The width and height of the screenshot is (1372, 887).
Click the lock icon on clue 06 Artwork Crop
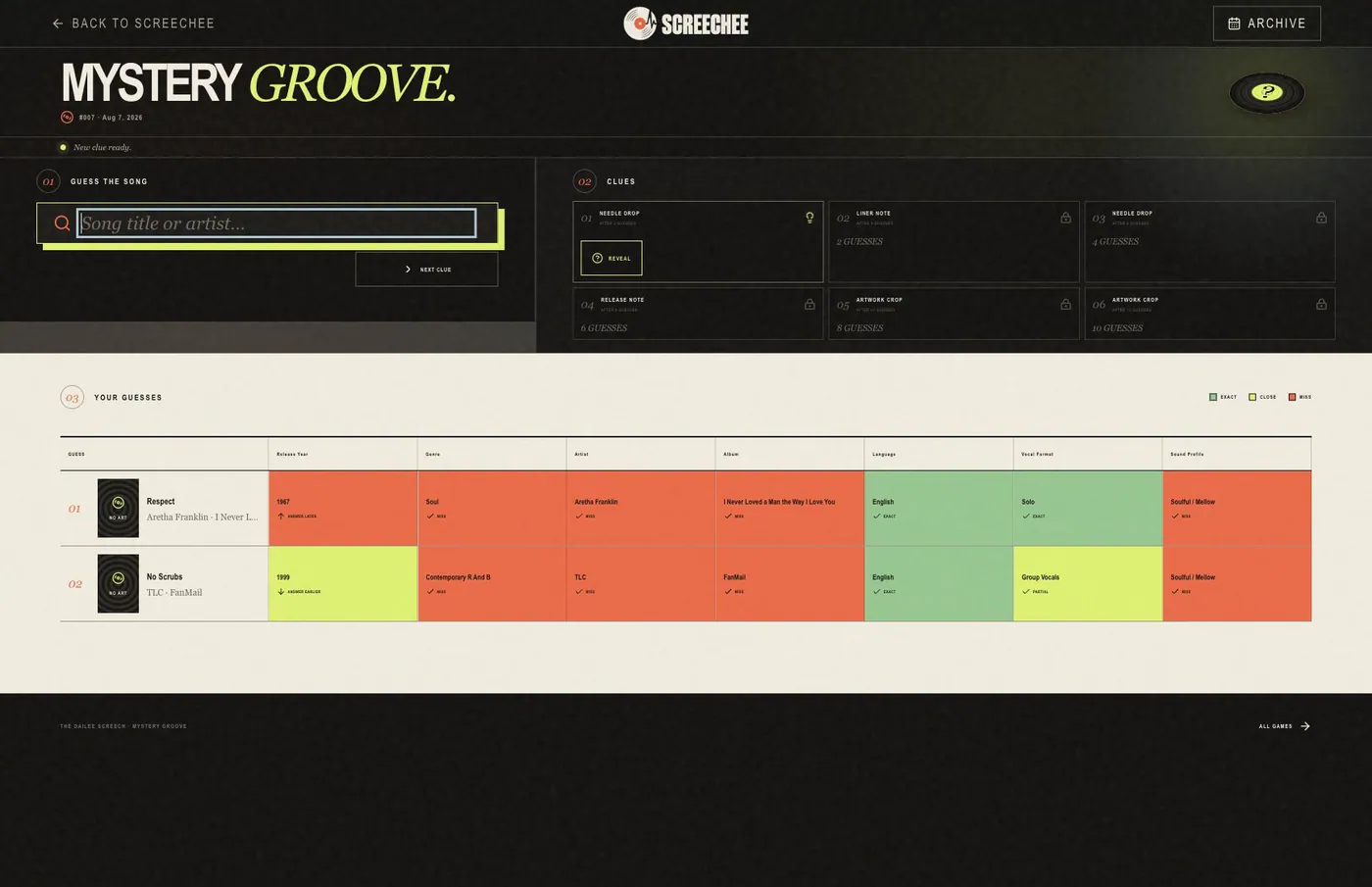click(1321, 304)
